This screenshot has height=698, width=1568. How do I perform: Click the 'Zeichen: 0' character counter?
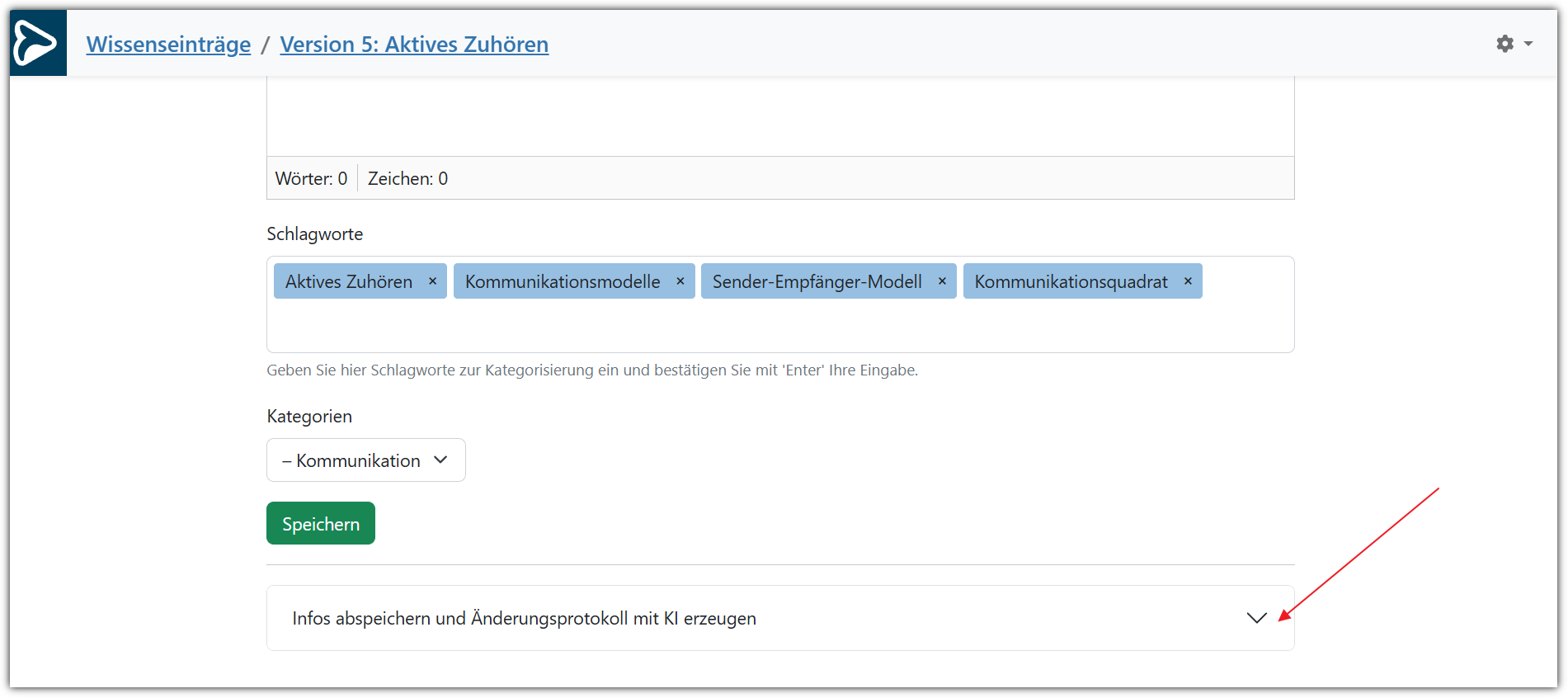tap(407, 178)
